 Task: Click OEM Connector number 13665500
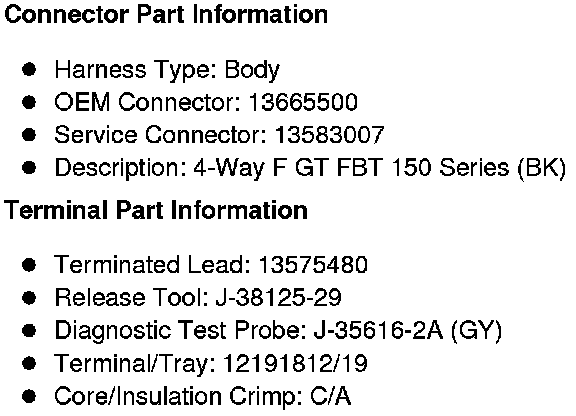pos(303,102)
